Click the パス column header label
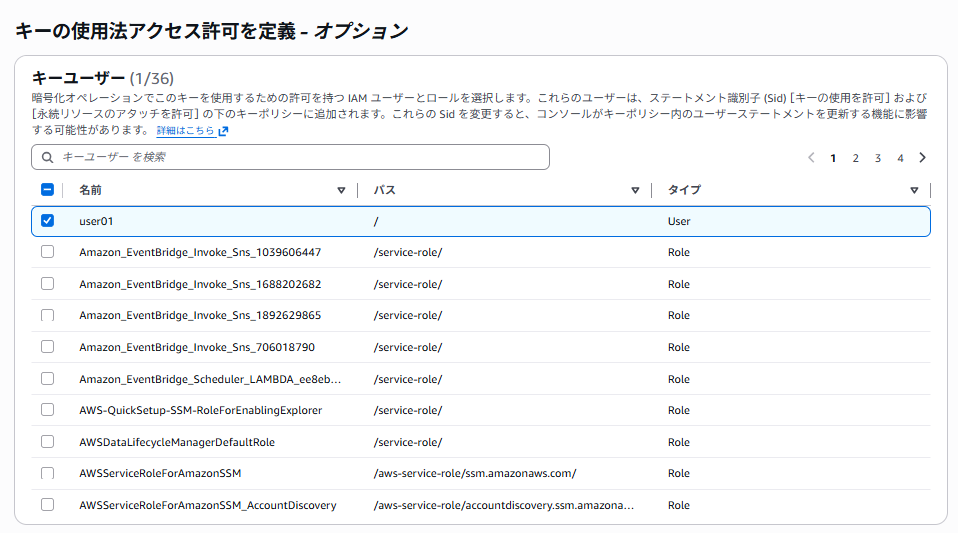Image resolution: width=958 pixels, height=533 pixels. (385, 190)
